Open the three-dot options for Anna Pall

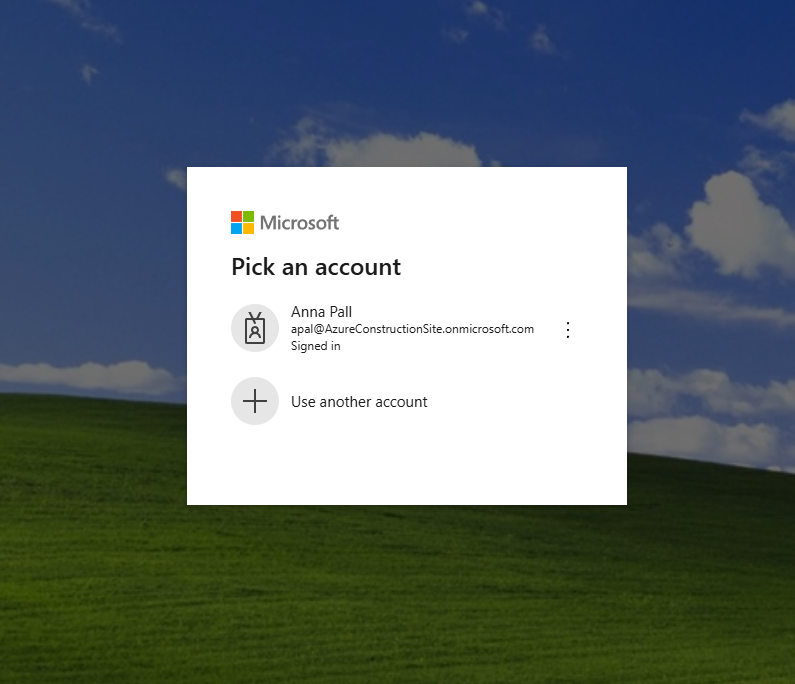(x=568, y=329)
